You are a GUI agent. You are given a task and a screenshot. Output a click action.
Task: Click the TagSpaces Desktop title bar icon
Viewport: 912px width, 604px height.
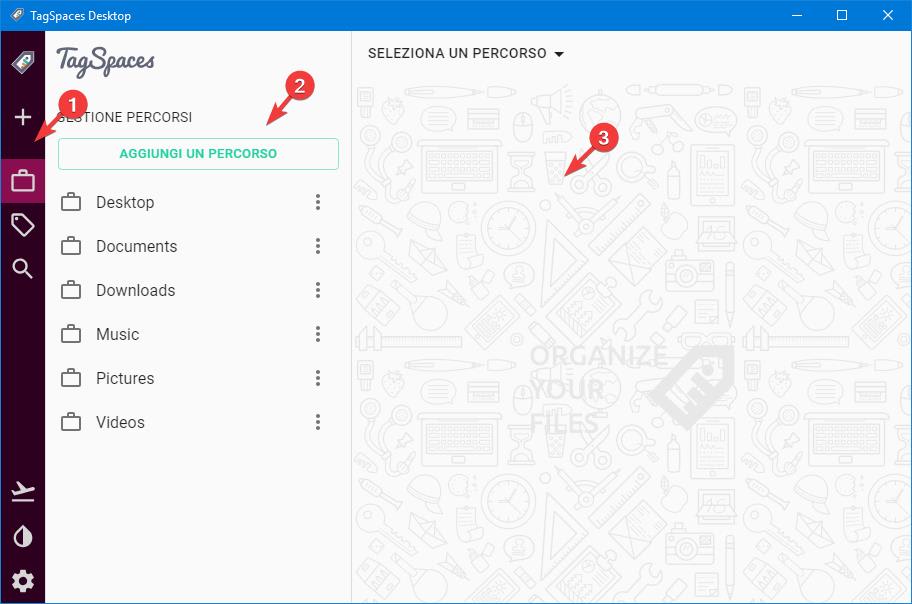click(17, 15)
